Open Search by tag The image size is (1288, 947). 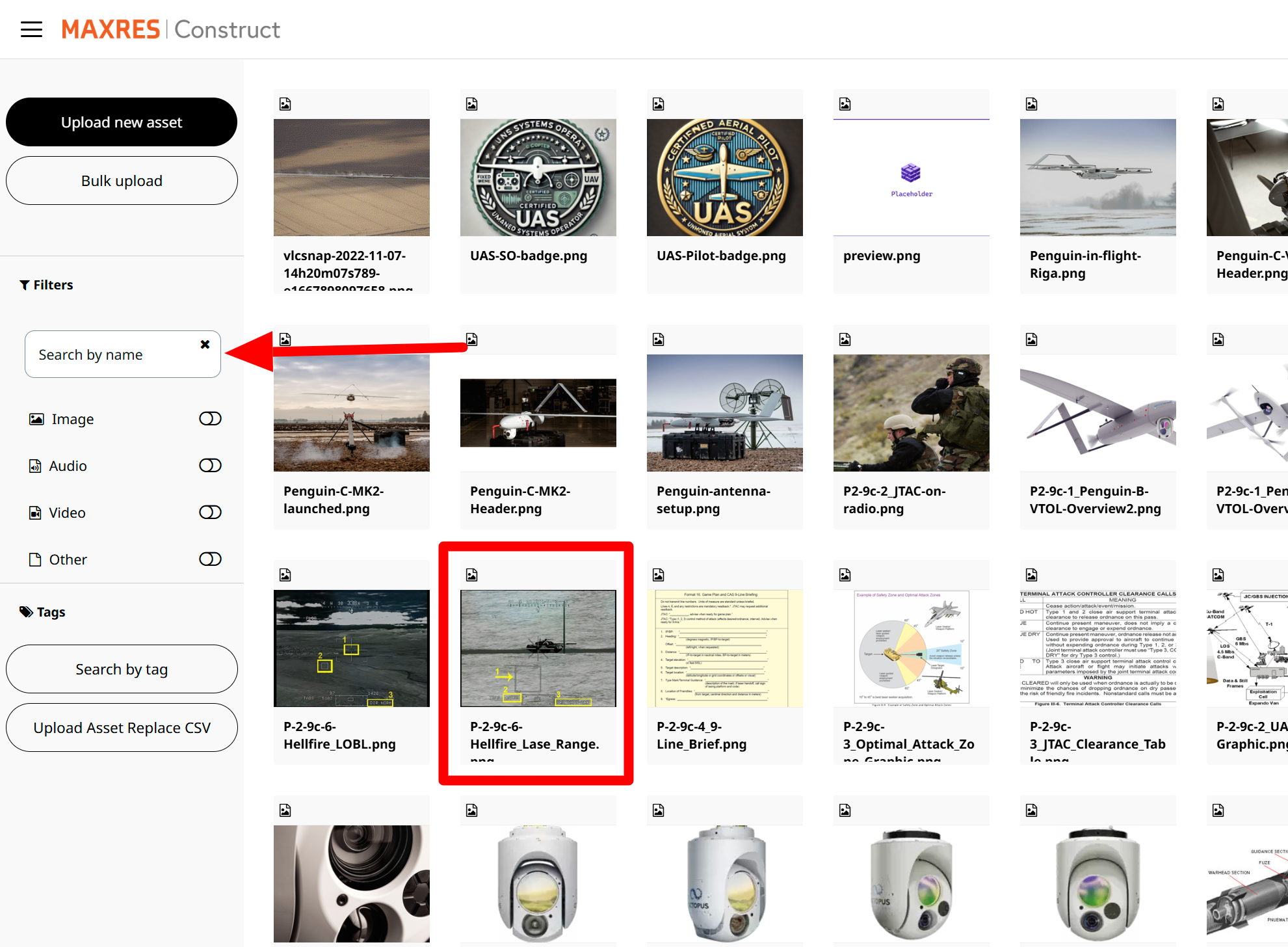point(122,669)
